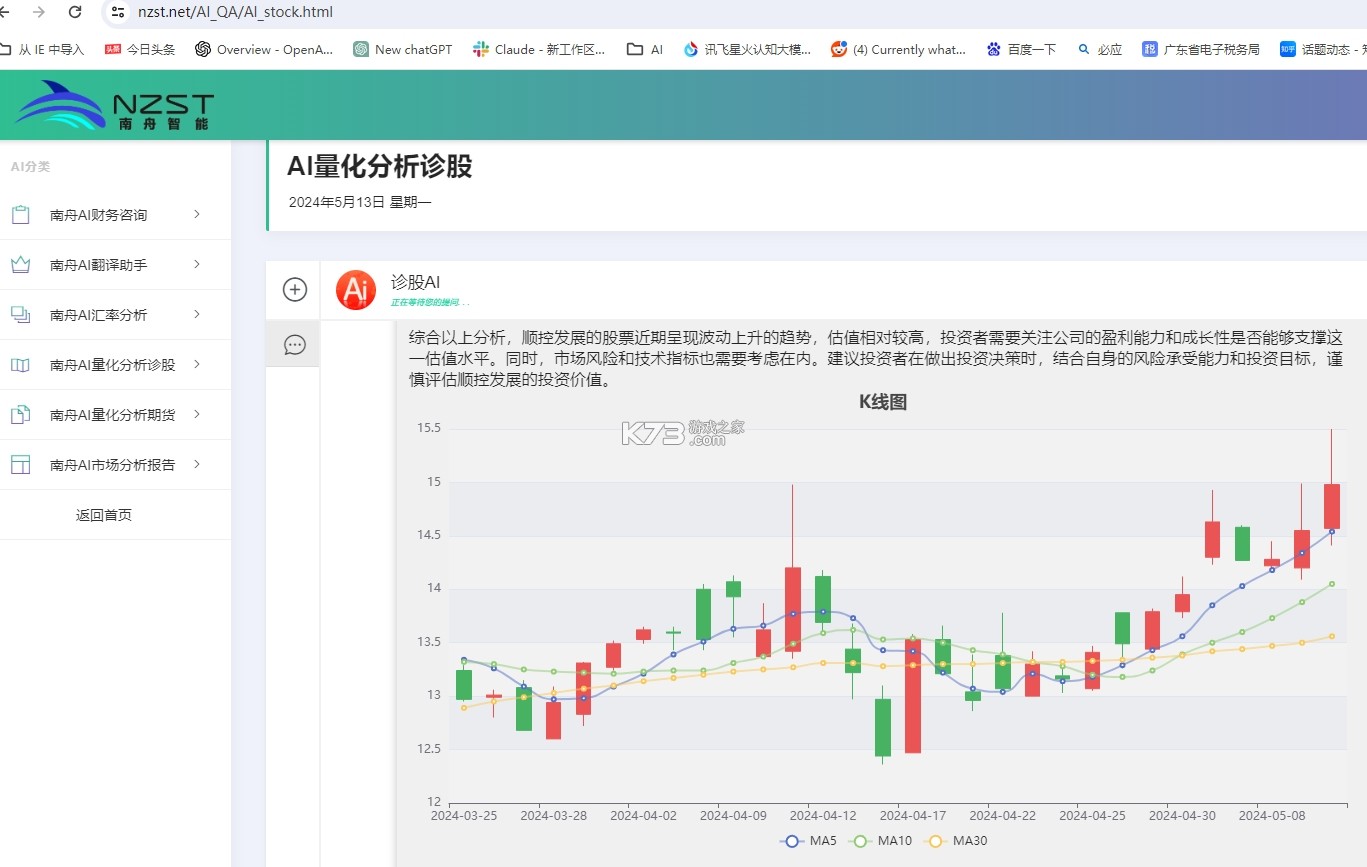
Task: Click the layout icon beside 南舟AI市场分析报告
Action: coord(20,465)
